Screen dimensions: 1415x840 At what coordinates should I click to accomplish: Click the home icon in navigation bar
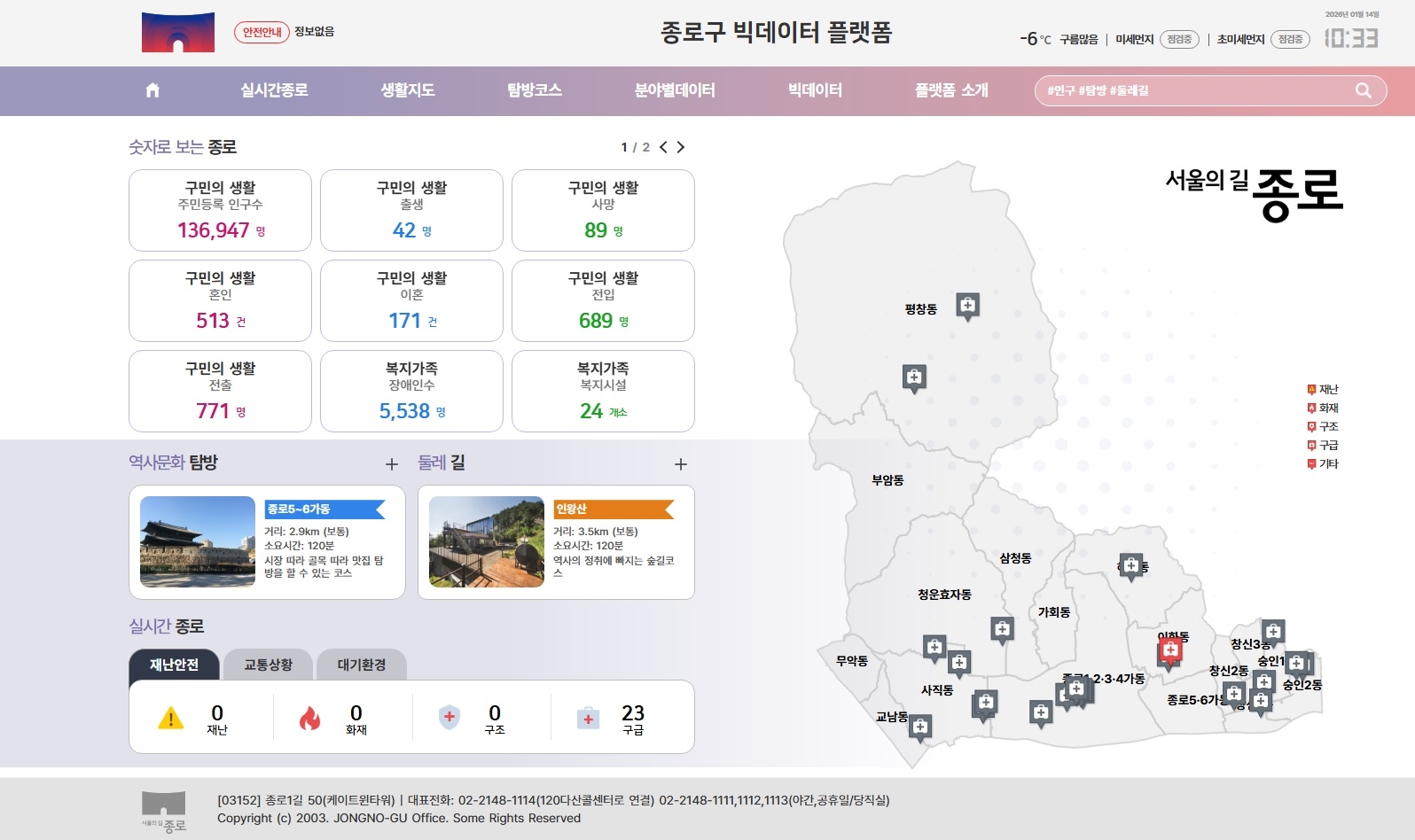pyautogui.click(x=152, y=90)
